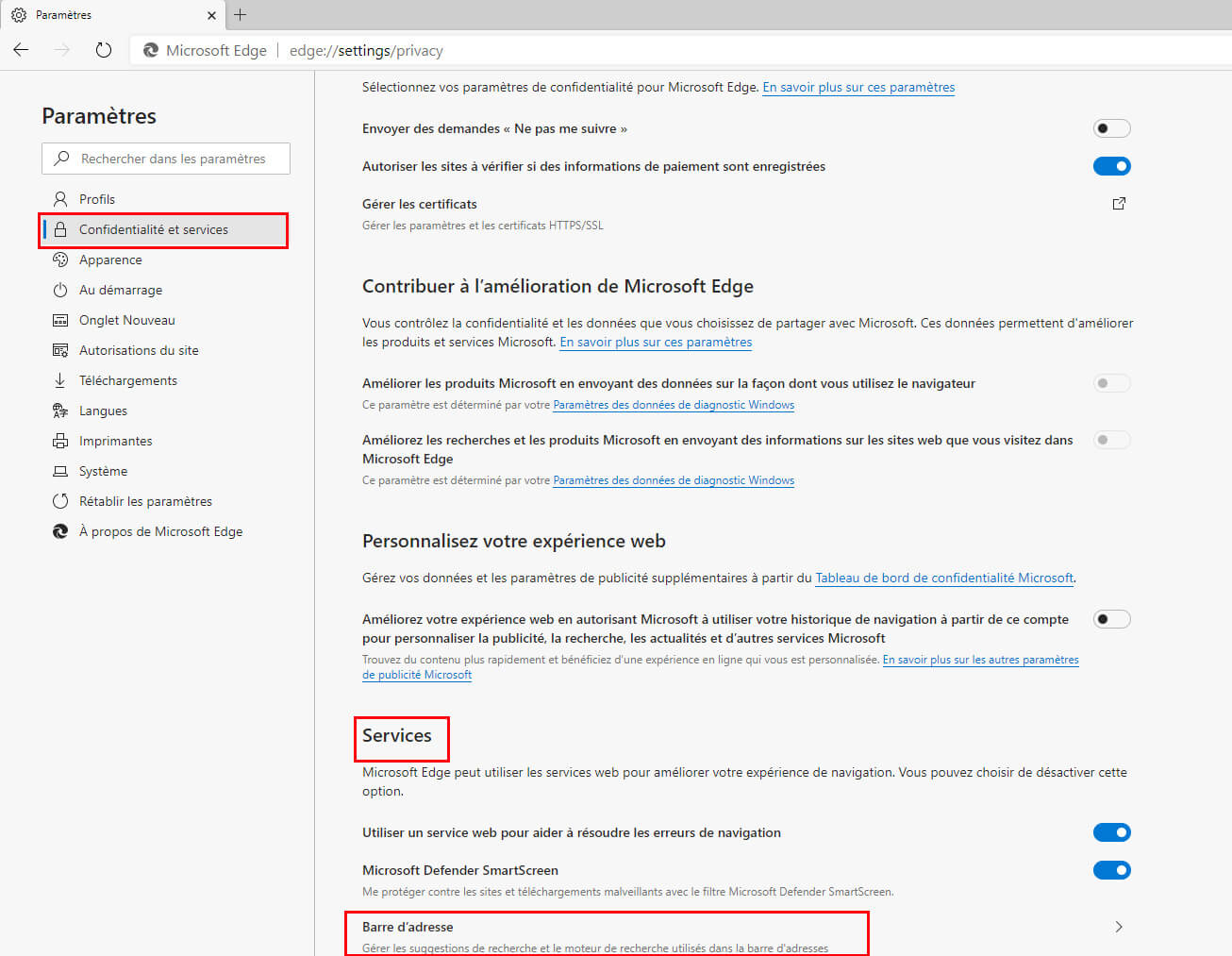Image resolution: width=1232 pixels, height=956 pixels.
Task: Click the Microsoft Defender SmartScreen label
Action: pos(460,870)
